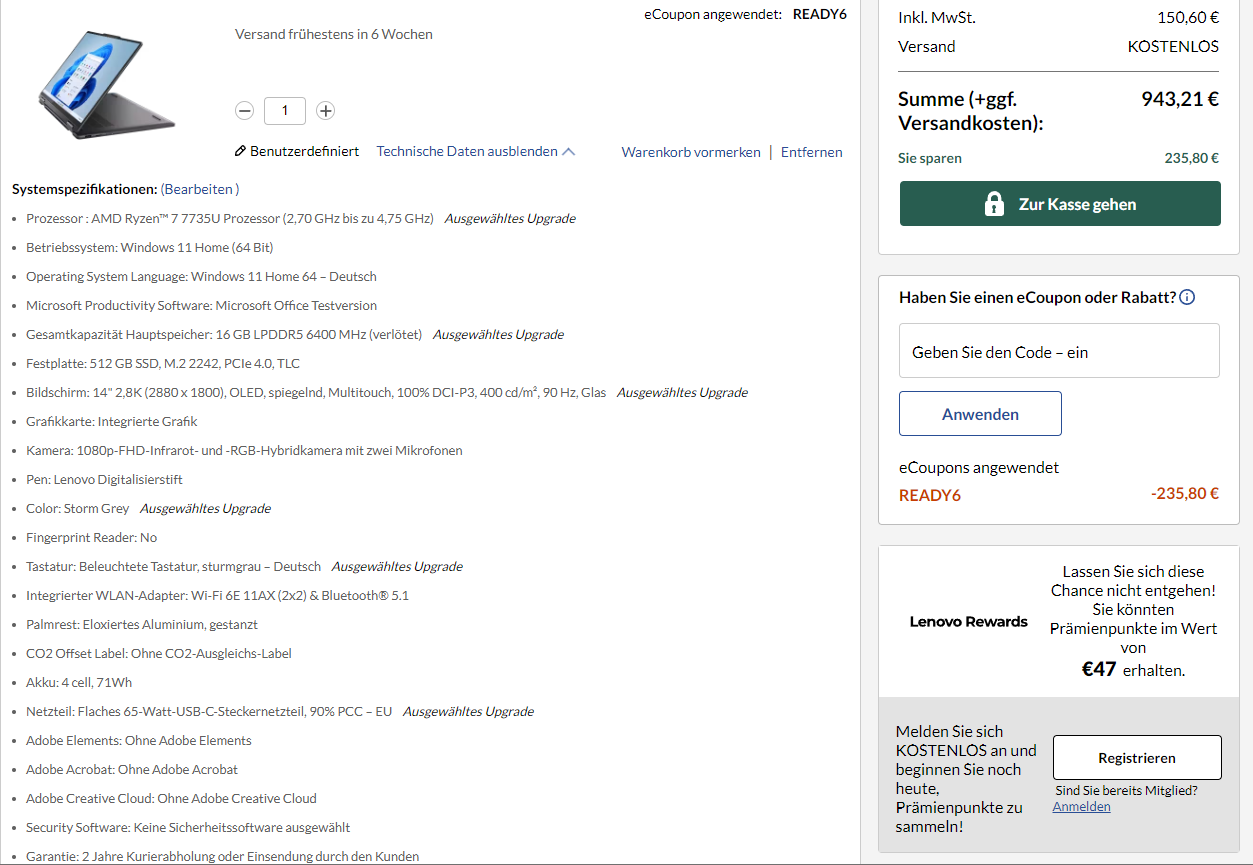Screen dimensions: 1253x865
Task: Click the quantity input field
Action: click(x=285, y=110)
